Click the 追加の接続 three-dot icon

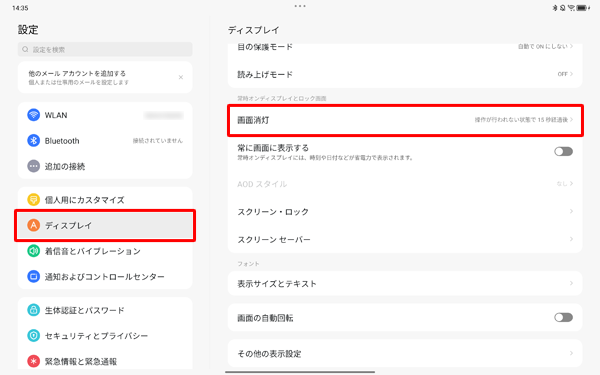pyautogui.click(x=34, y=166)
